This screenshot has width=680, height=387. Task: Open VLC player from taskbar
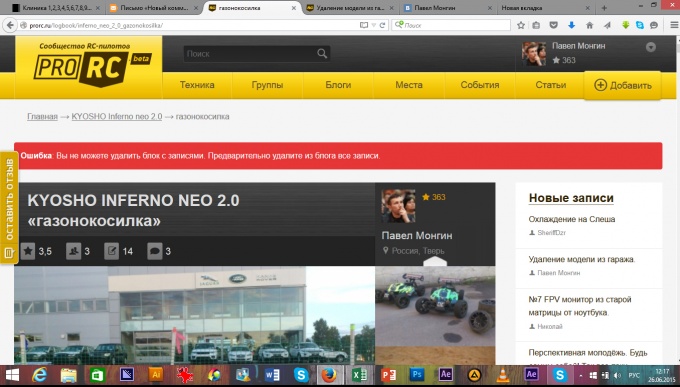tap(503, 375)
